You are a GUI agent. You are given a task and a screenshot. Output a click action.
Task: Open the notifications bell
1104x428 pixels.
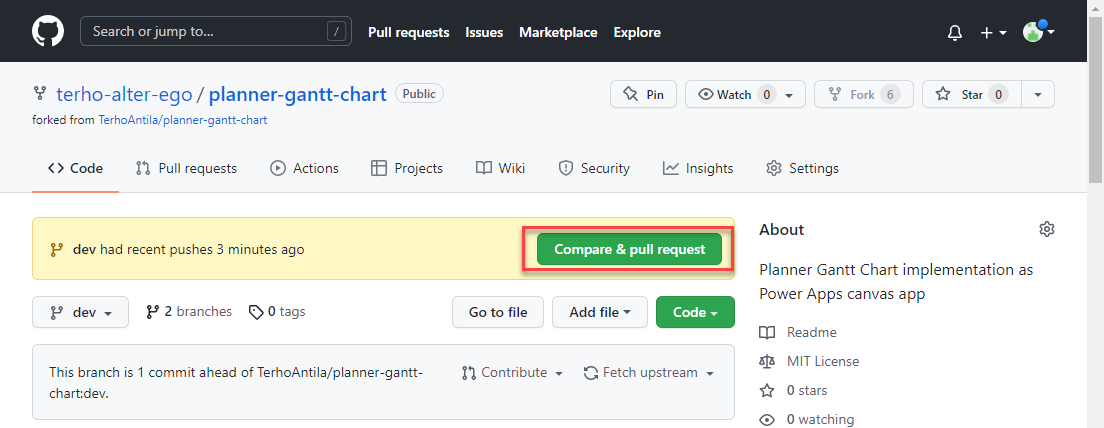pos(954,32)
